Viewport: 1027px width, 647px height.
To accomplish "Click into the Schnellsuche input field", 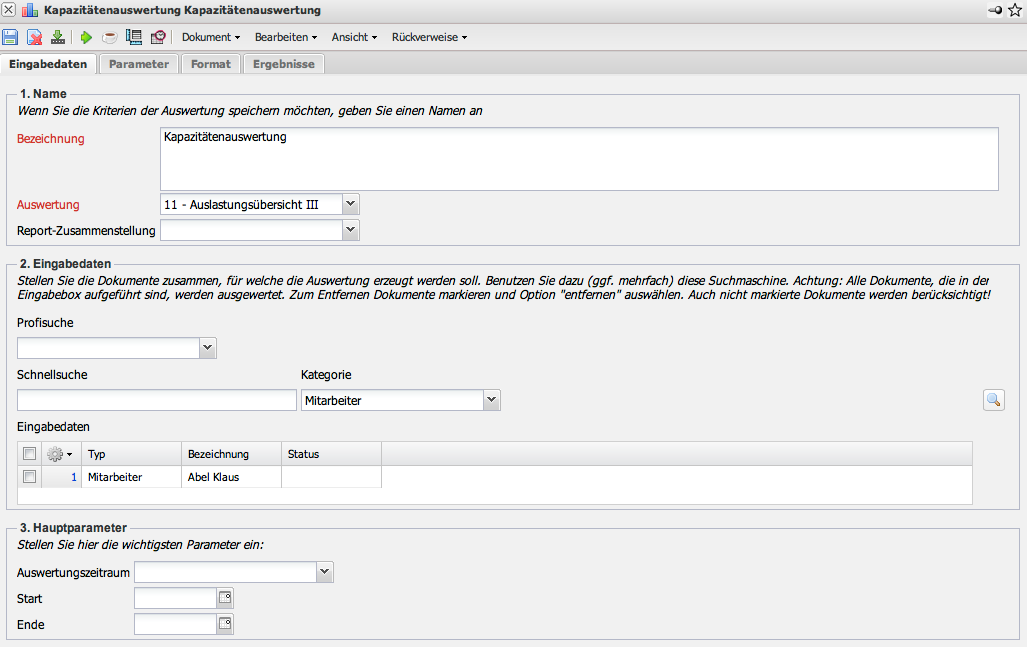I will click(x=157, y=400).
